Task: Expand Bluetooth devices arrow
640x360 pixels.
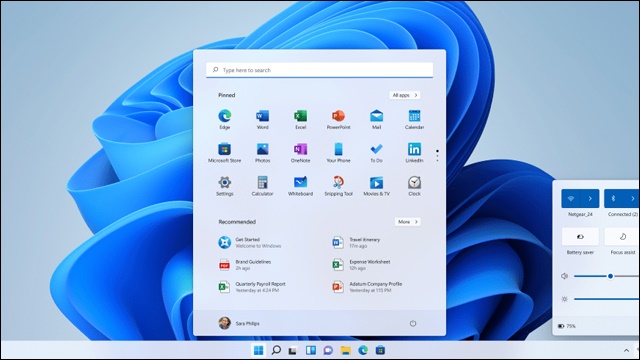Action: pyautogui.click(x=632, y=198)
